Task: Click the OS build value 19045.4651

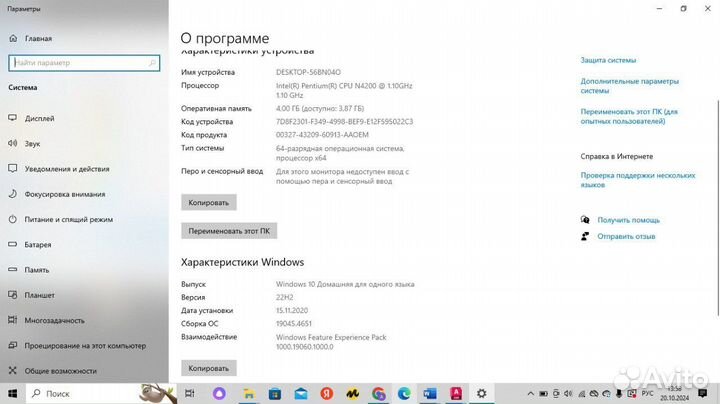Action: pyautogui.click(x=293, y=324)
